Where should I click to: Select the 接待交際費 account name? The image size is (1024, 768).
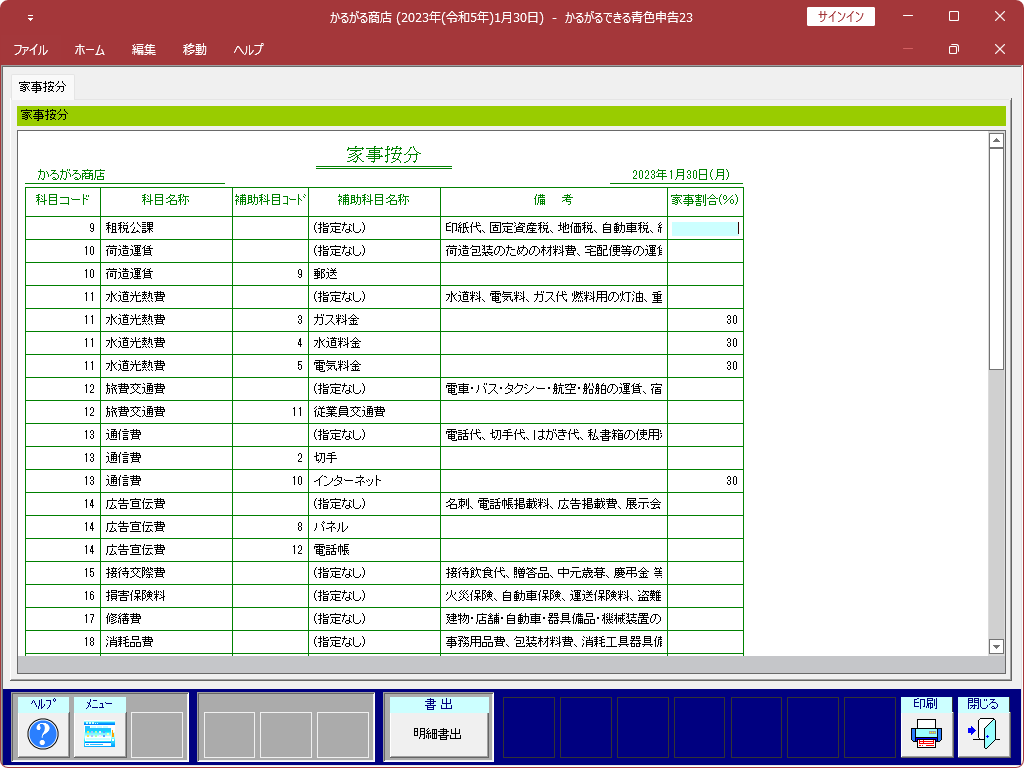tap(136, 573)
